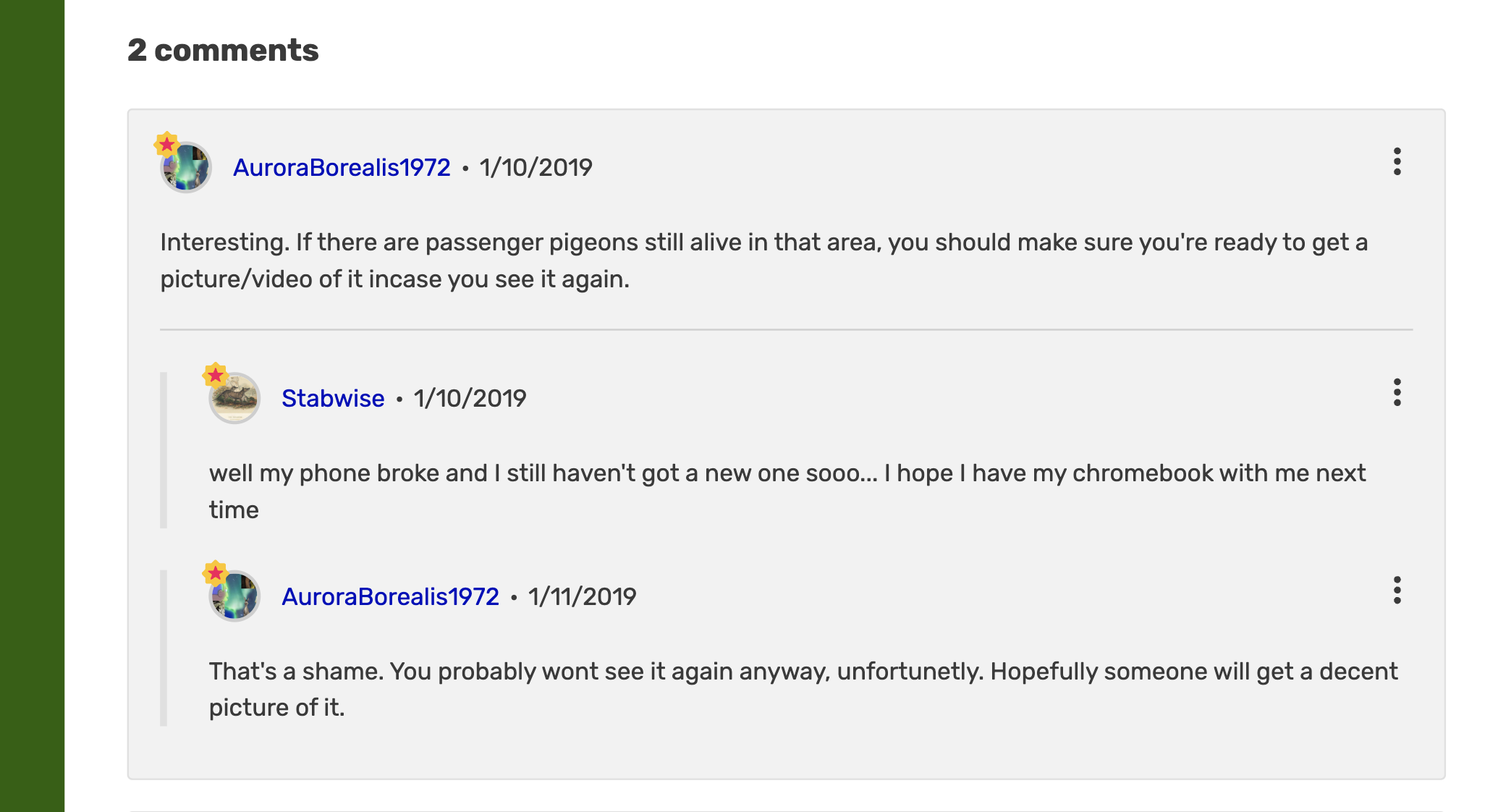Click the 1/10/2019 date beside top AuroraBorealis1972
1498x812 pixels.
pos(536,168)
